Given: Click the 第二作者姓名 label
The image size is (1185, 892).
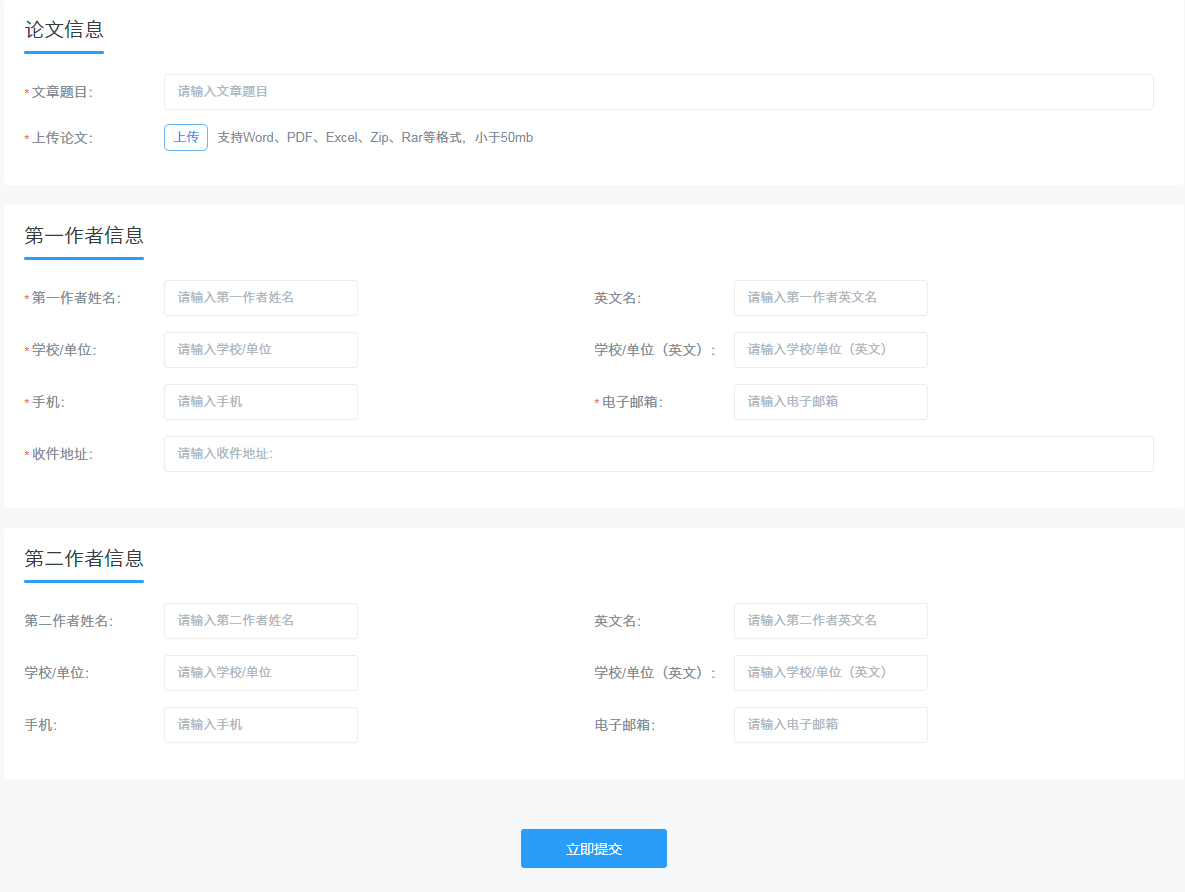Looking at the screenshot, I should click(x=69, y=621).
